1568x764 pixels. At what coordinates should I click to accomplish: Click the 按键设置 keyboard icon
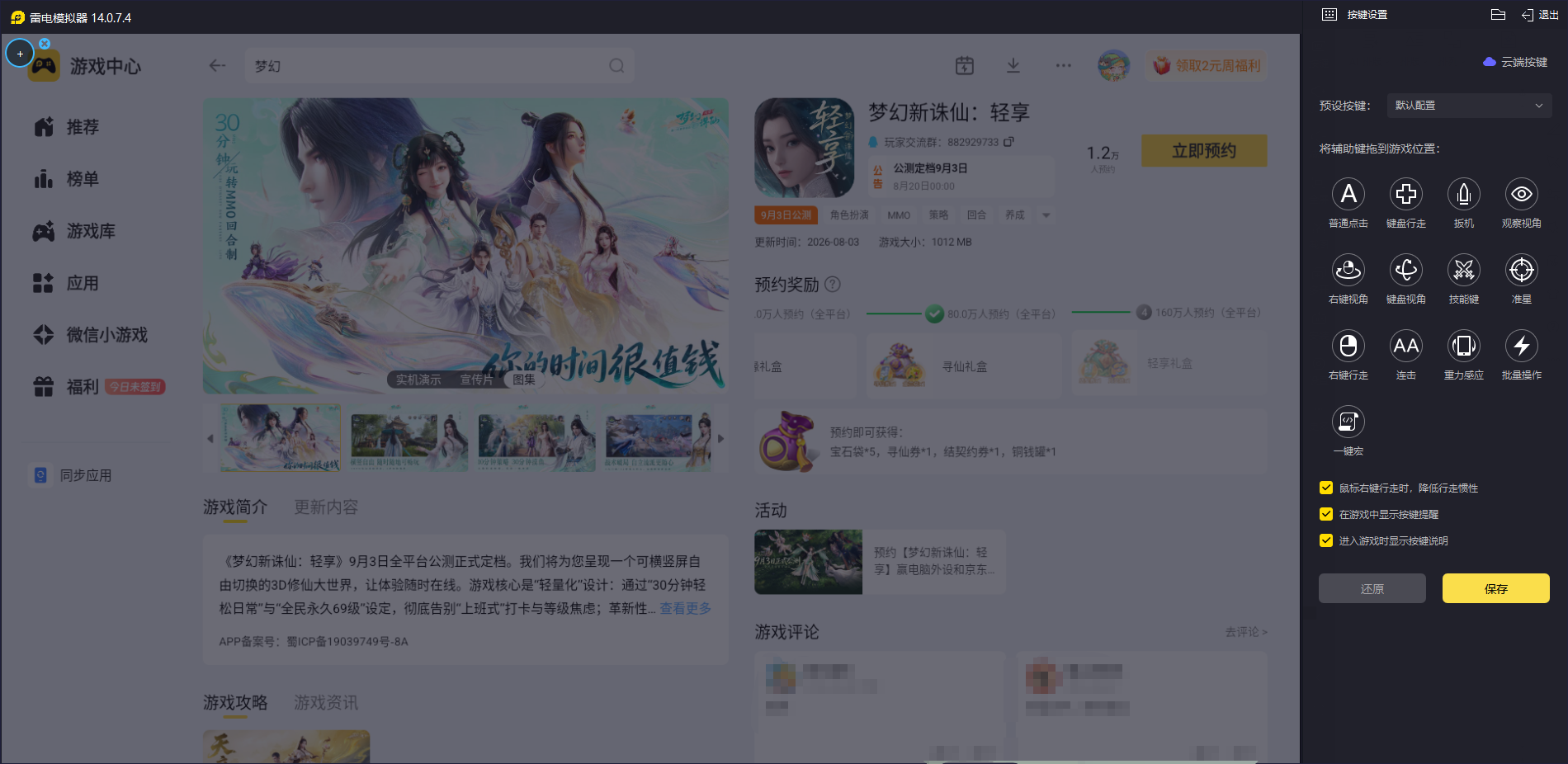click(1329, 15)
